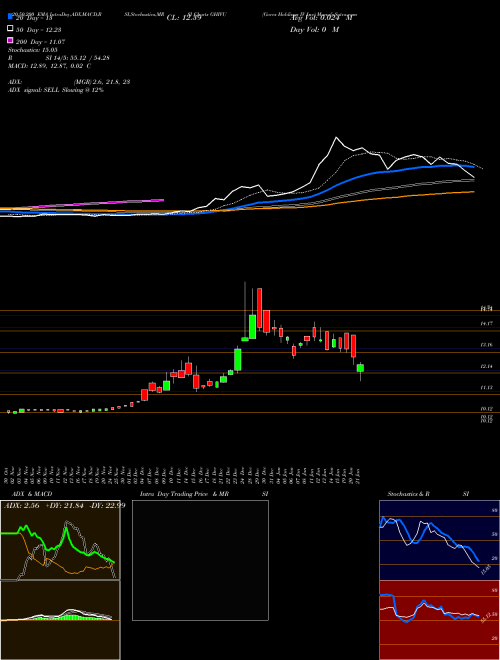
Task: Open the empty Intra Day Trading Price chart box
Action: 200,560
